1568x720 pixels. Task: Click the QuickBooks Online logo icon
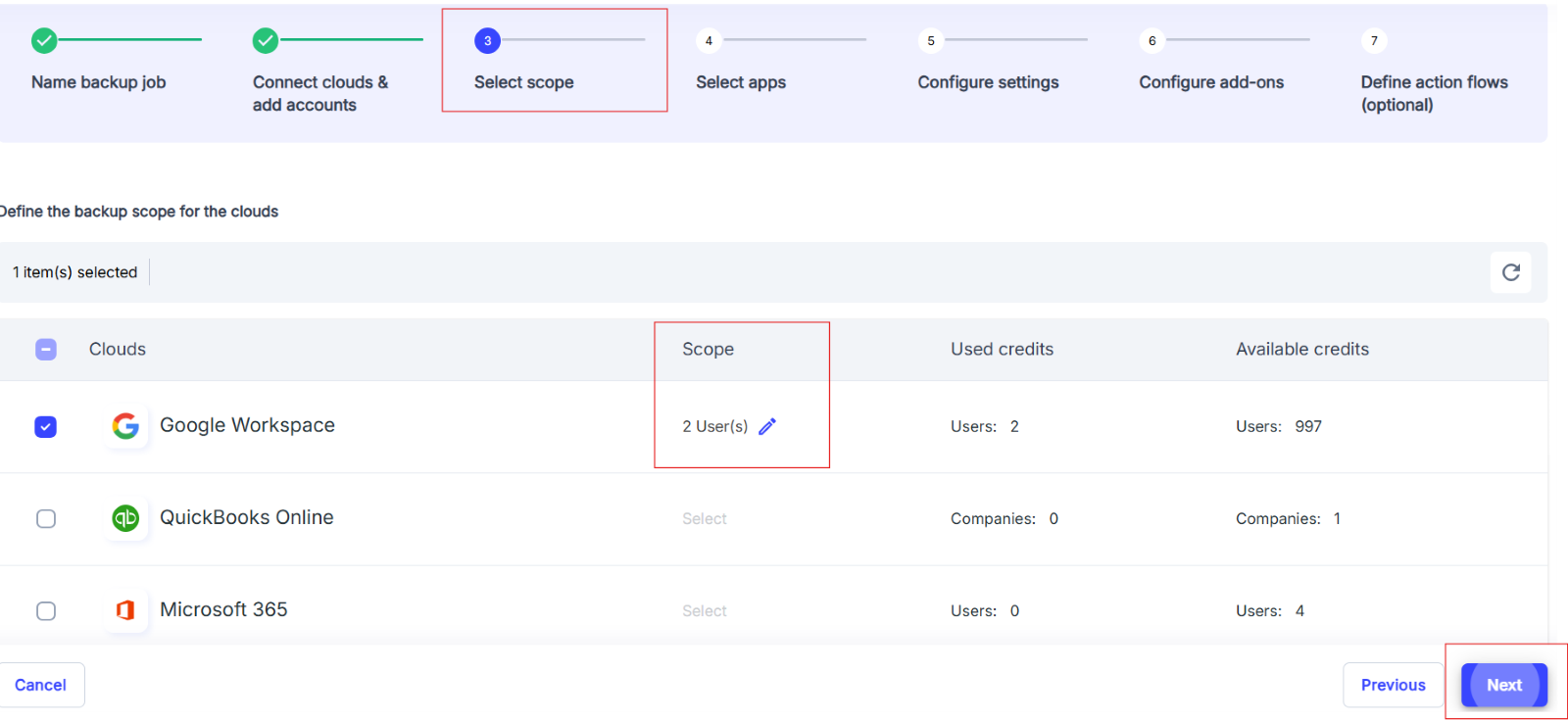125,518
